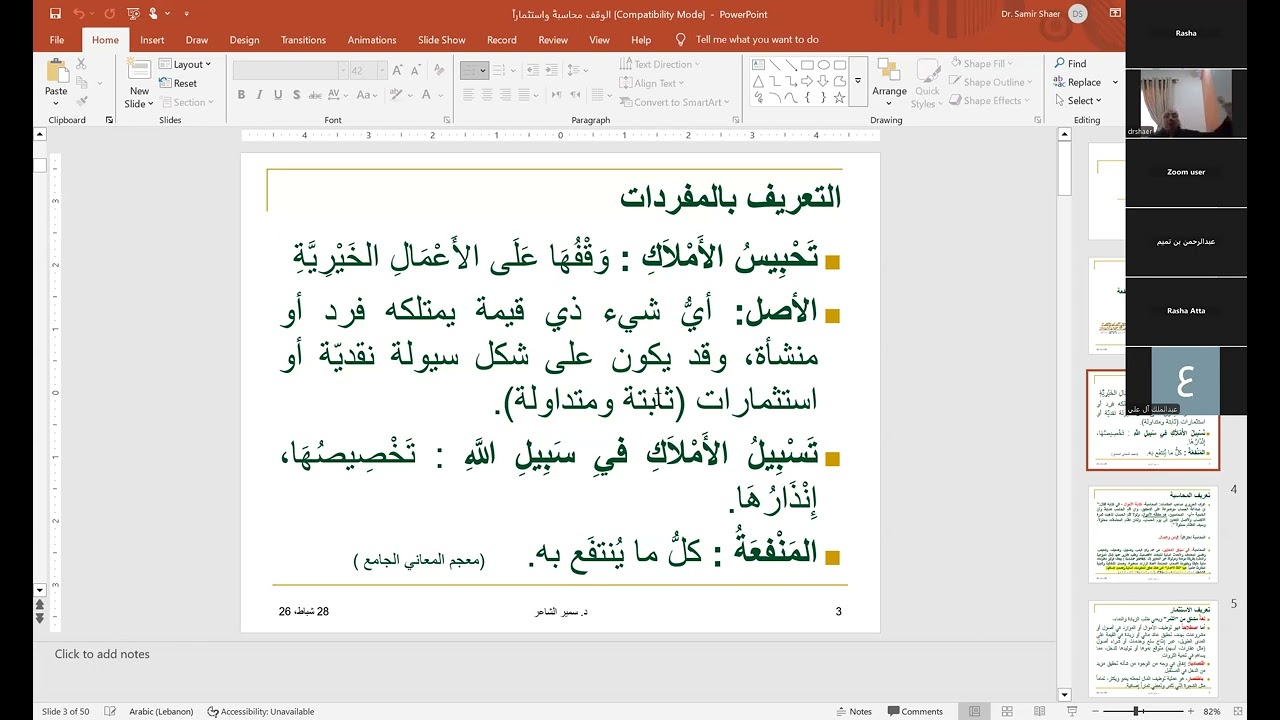Select slide 4 thumbnail in panel
This screenshot has width=1280, height=720.
click(x=1153, y=534)
